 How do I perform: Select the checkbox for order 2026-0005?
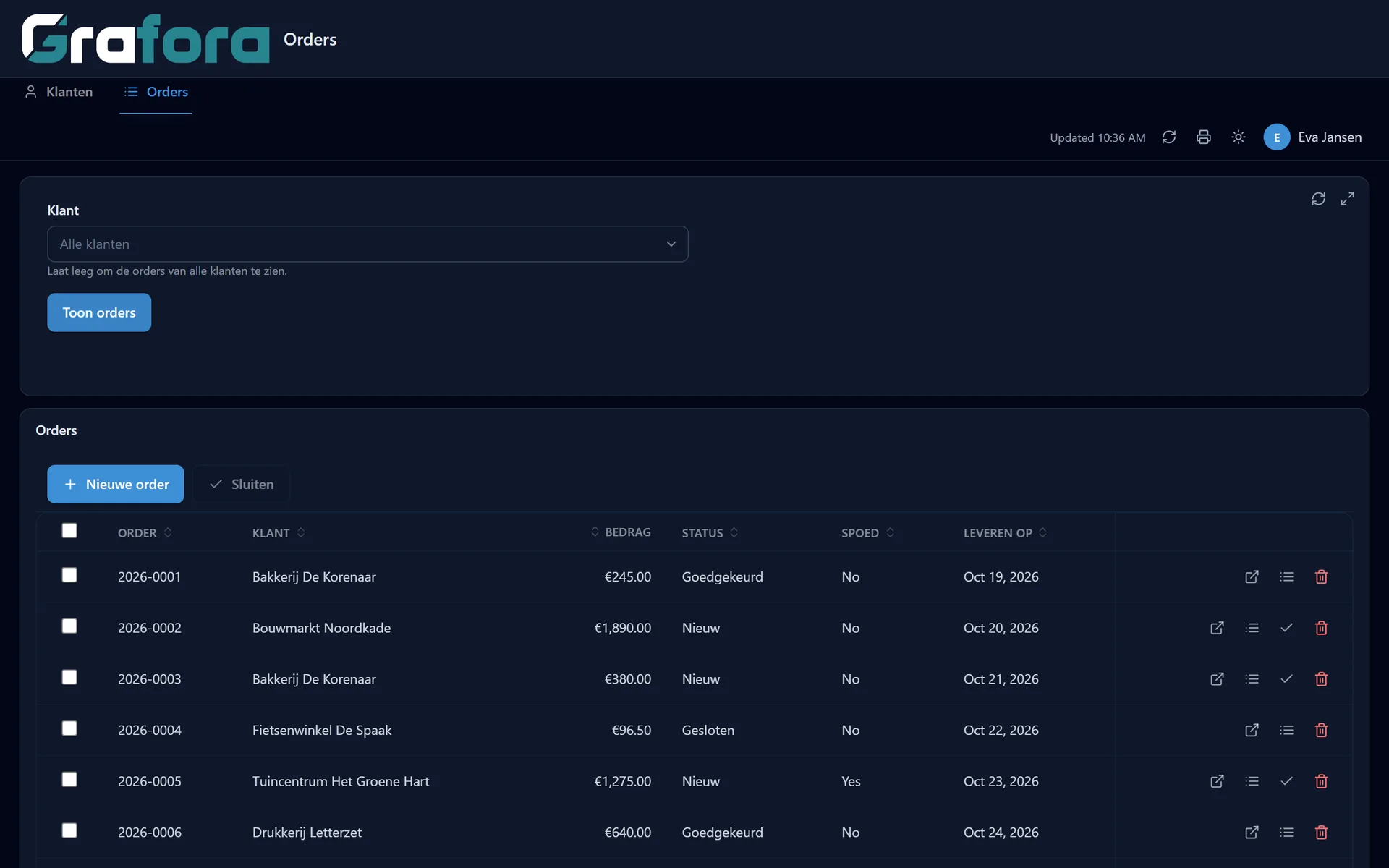(x=69, y=779)
